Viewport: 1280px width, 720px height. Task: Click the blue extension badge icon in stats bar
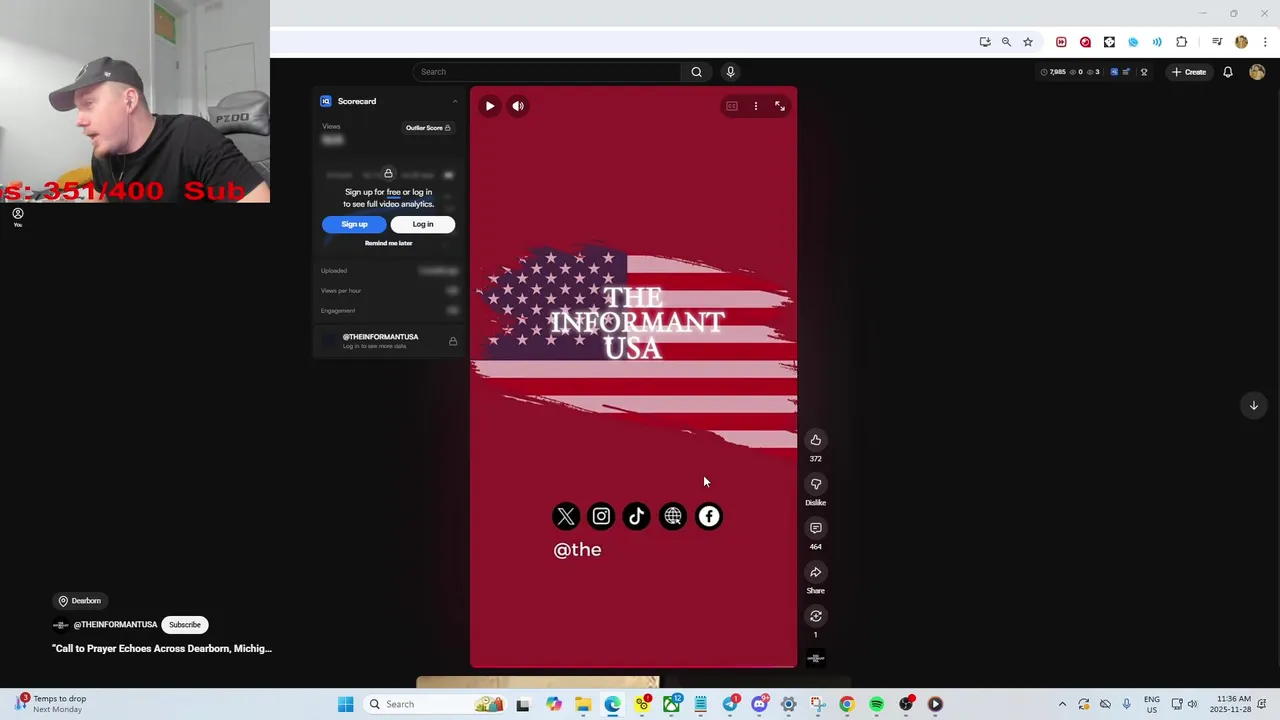[1114, 72]
